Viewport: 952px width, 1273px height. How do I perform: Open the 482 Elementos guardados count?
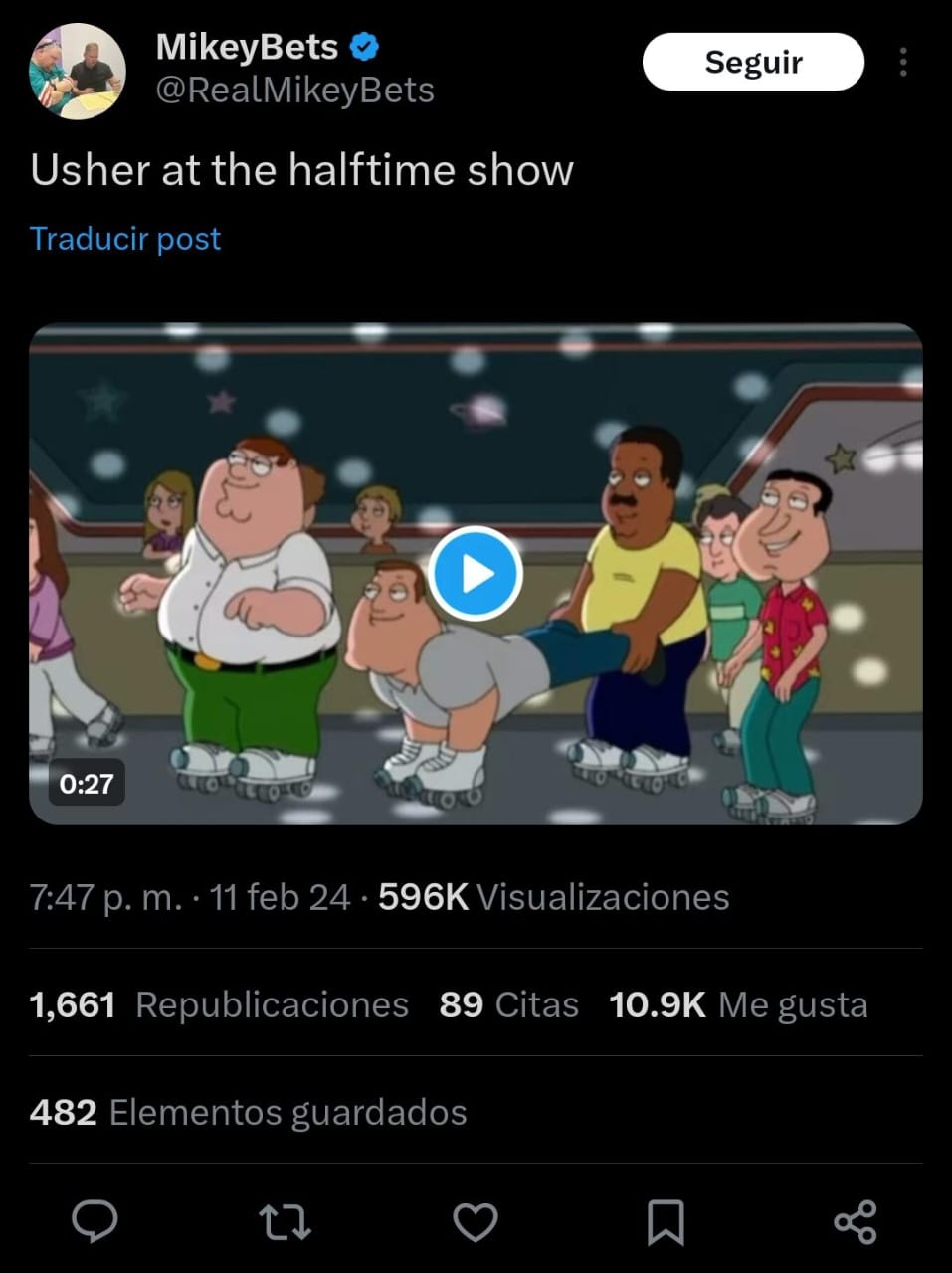248,1112
